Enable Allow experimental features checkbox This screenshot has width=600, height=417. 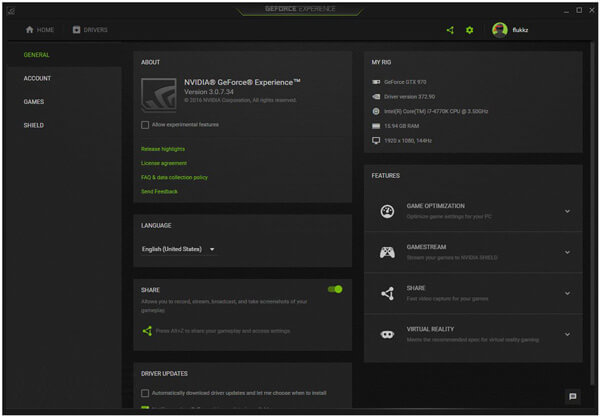click(x=145, y=125)
